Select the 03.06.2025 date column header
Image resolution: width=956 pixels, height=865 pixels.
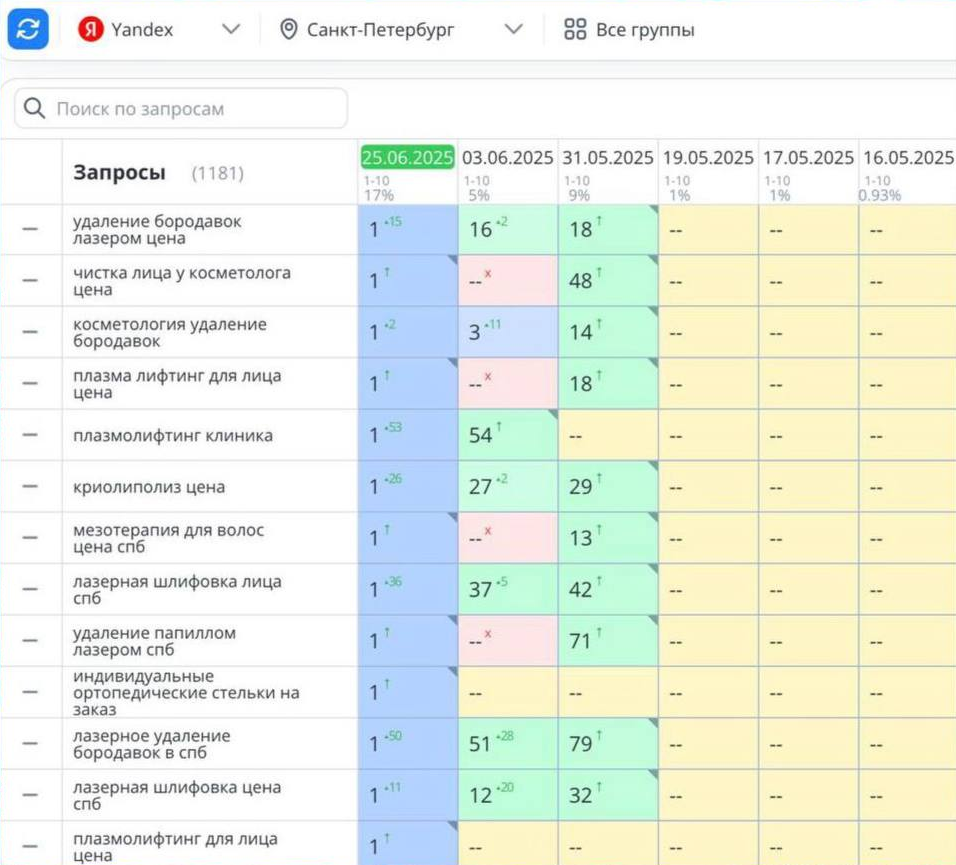pyautogui.click(x=507, y=157)
